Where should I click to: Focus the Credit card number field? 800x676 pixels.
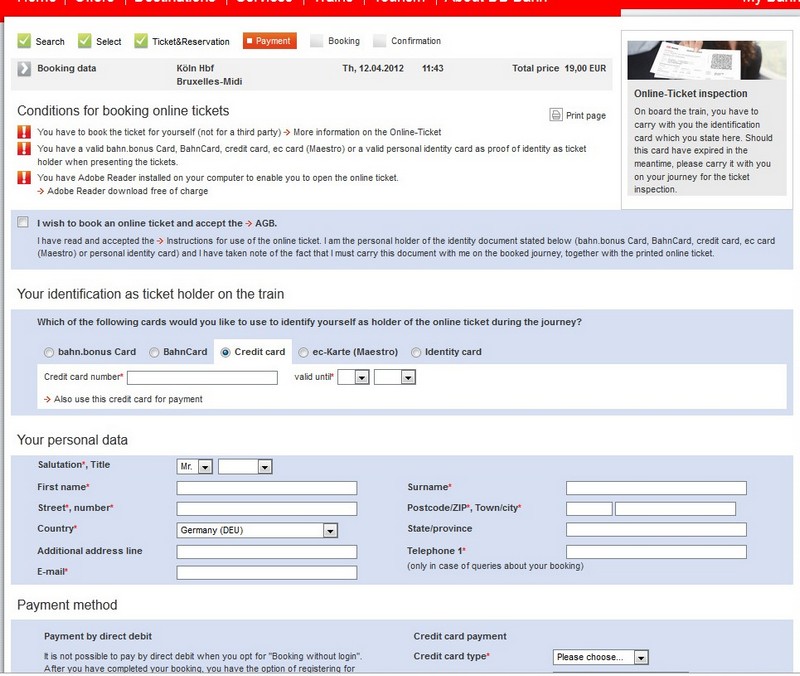tap(203, 378)
